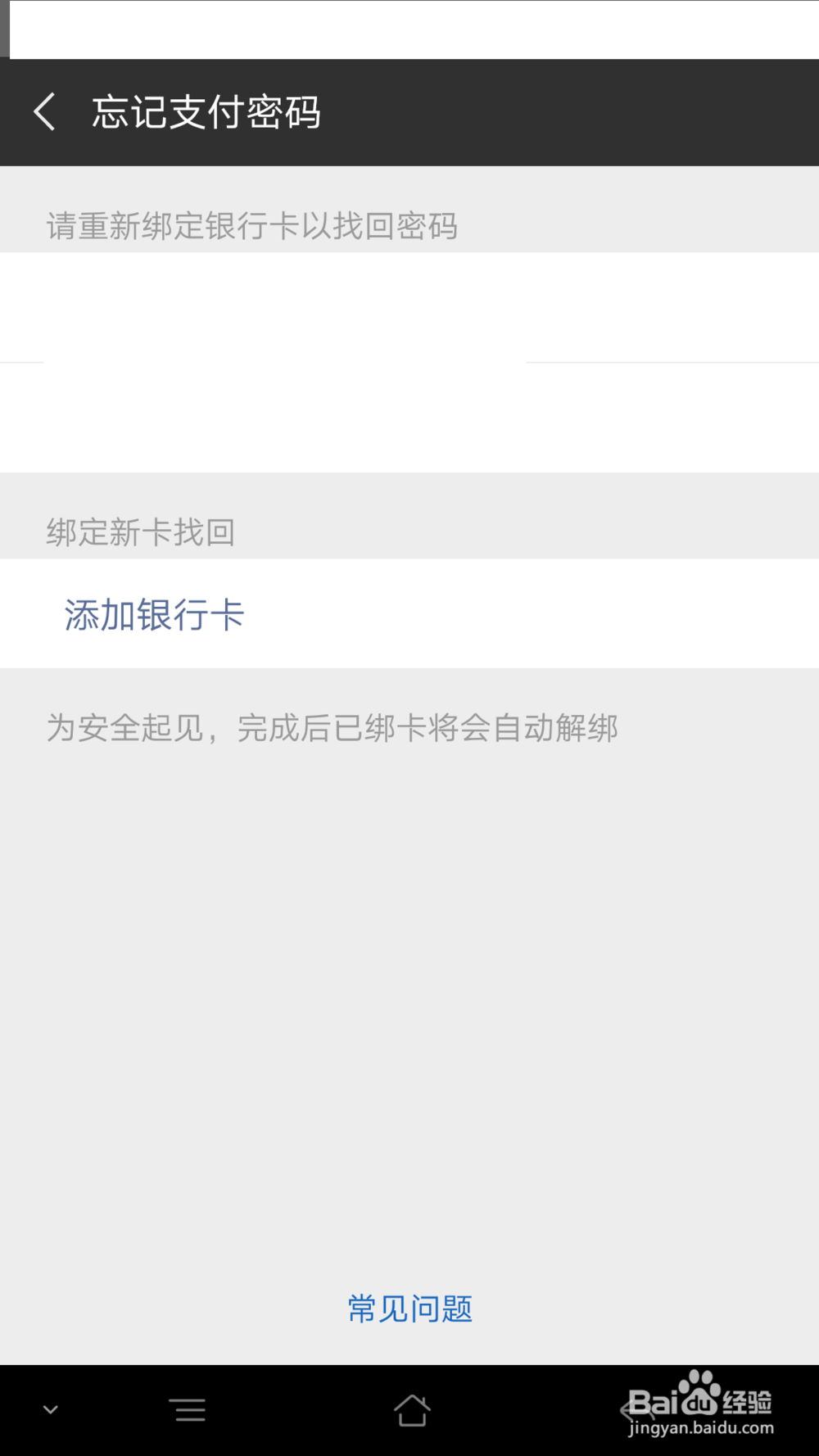This screenshot has height=1456, width=819.
Task: Open the 常见问题 FAQ link
Action: click(409, 1309)
